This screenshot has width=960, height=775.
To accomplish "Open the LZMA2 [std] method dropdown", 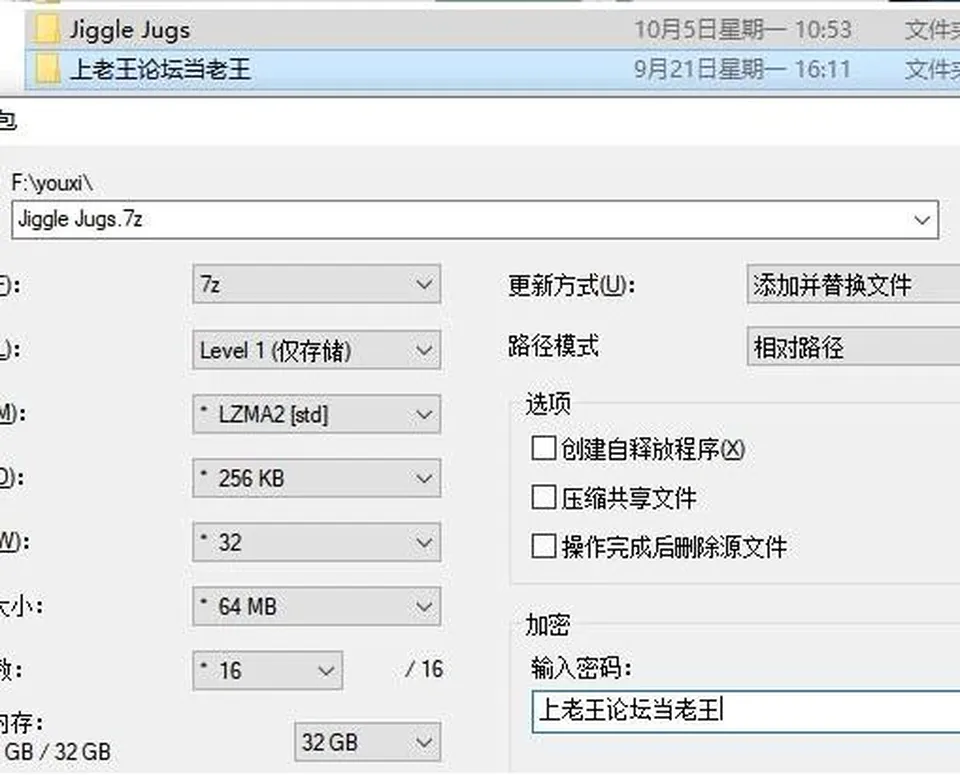I will pyautogui.click(x=317, y=414).
